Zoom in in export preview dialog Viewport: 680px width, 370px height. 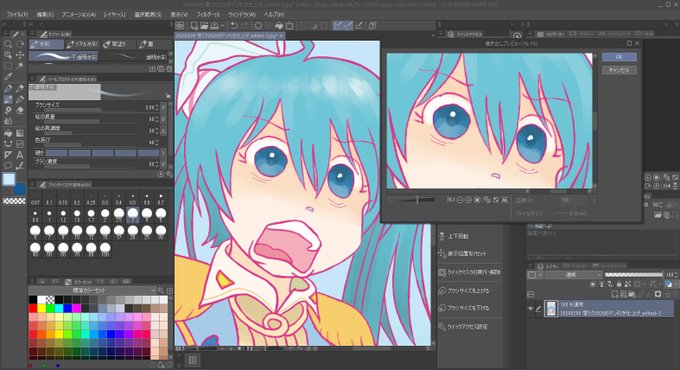pos(468,200)
